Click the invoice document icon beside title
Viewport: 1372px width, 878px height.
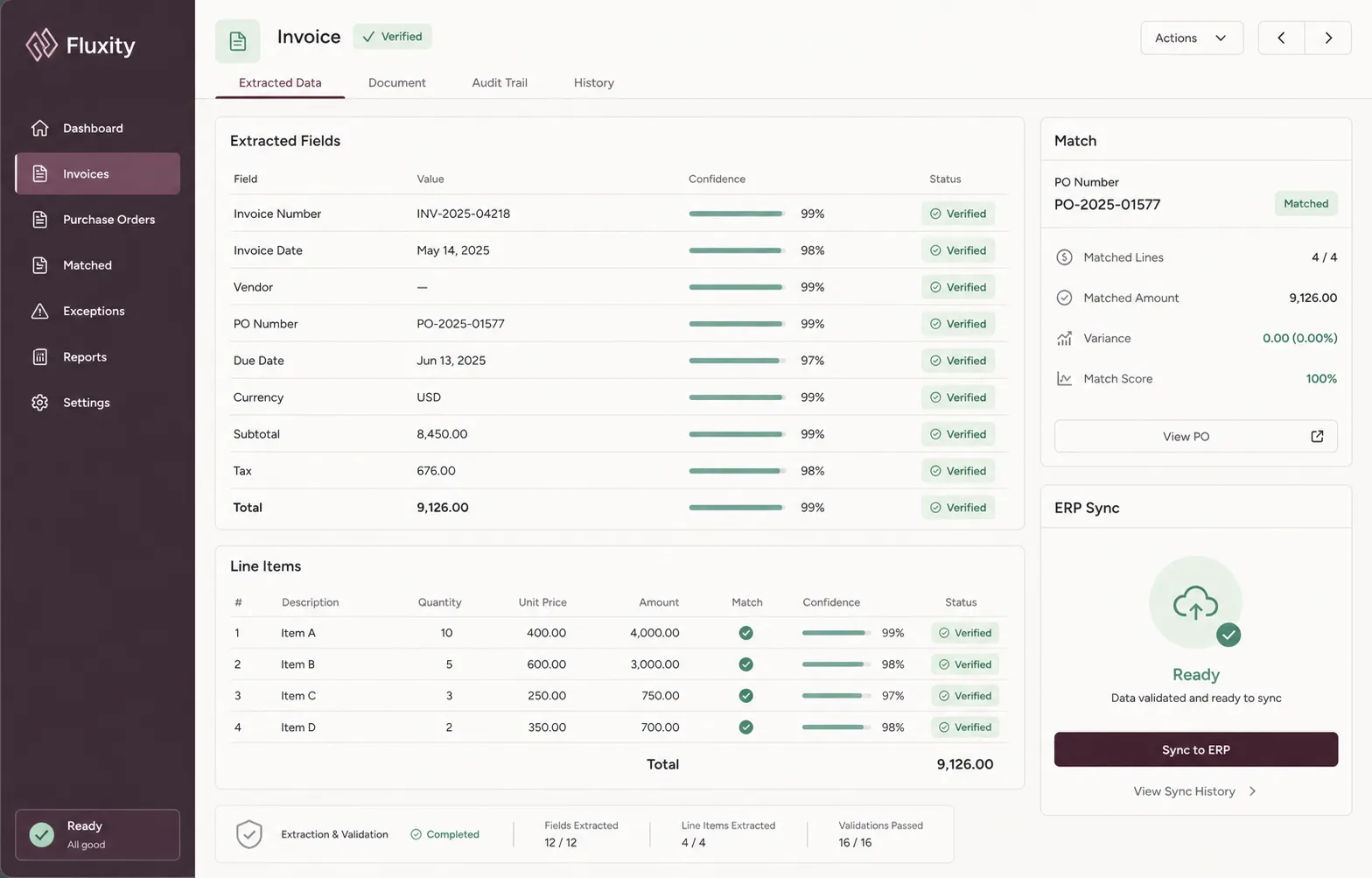point(238,41)
